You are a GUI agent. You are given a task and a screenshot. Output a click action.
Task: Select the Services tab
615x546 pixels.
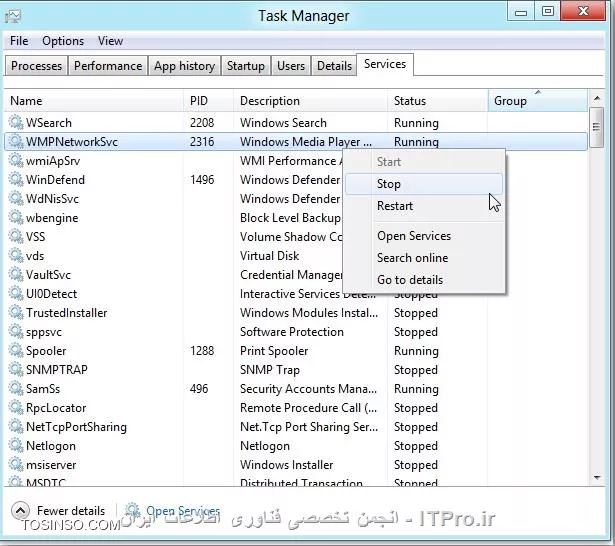tap(385, 64)
